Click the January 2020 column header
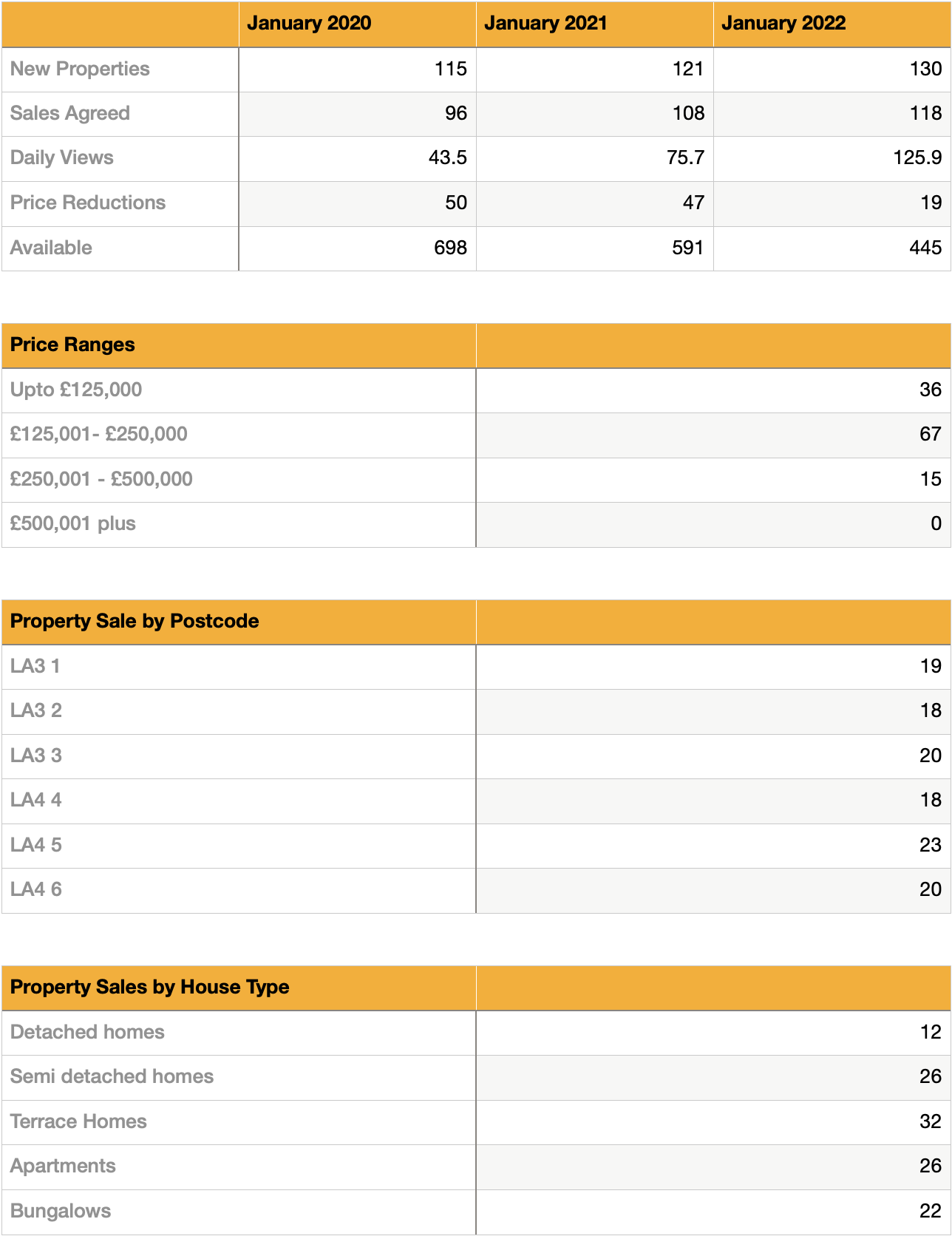The image size is (952, 1236). pyautogui.click(x=309, y=24)
